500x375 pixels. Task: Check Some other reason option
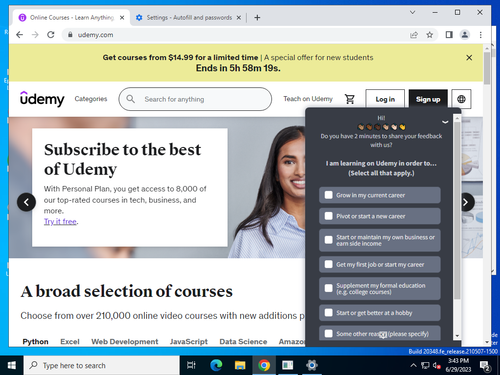coord(329,334)
